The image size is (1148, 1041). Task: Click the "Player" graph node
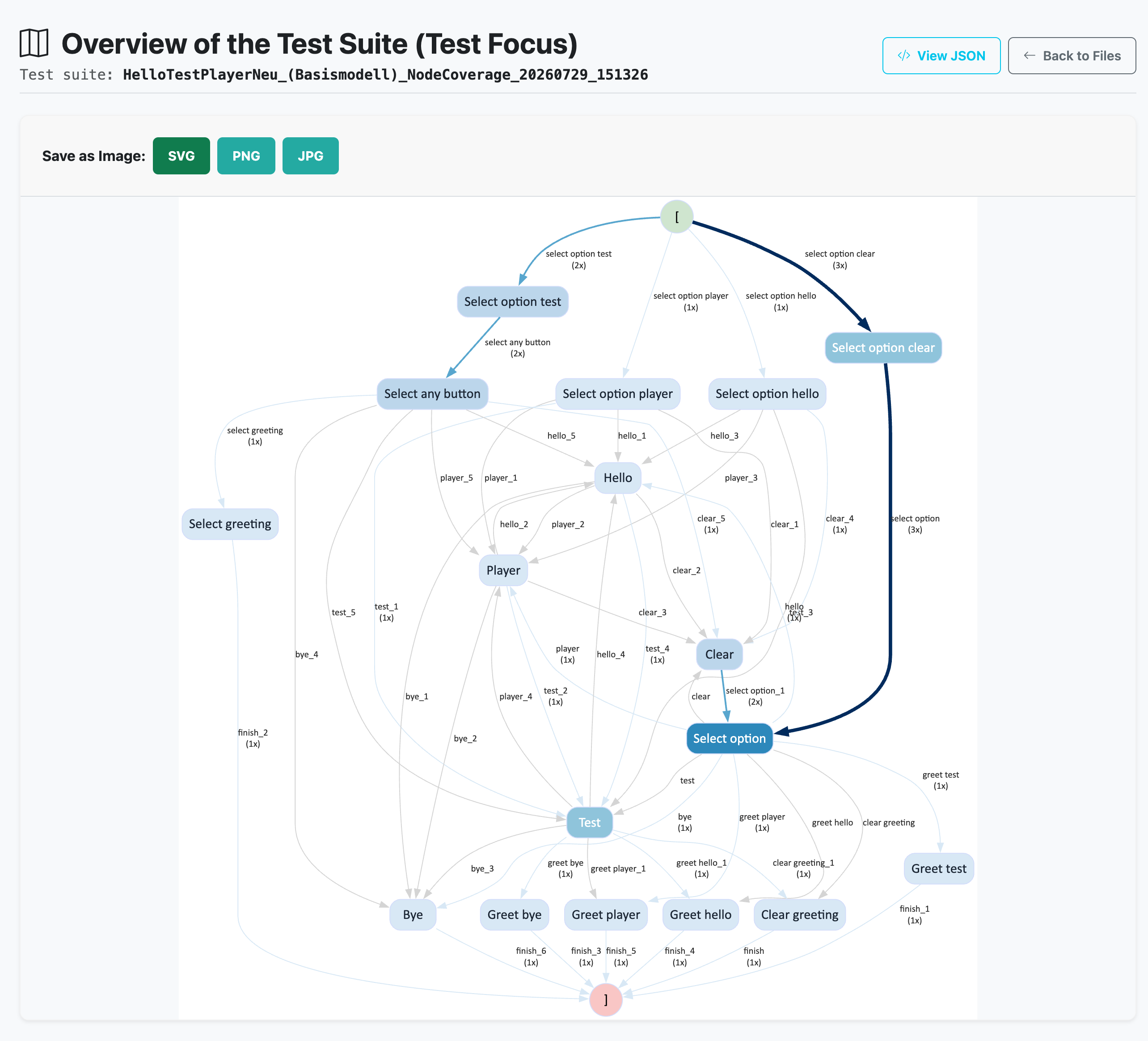(x=503, y=570)
